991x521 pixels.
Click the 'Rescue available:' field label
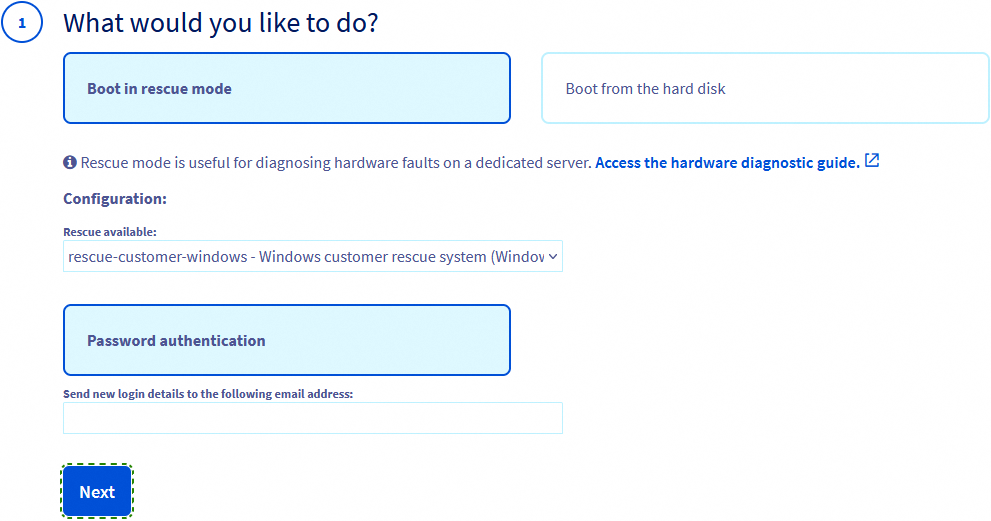[110, 232]
